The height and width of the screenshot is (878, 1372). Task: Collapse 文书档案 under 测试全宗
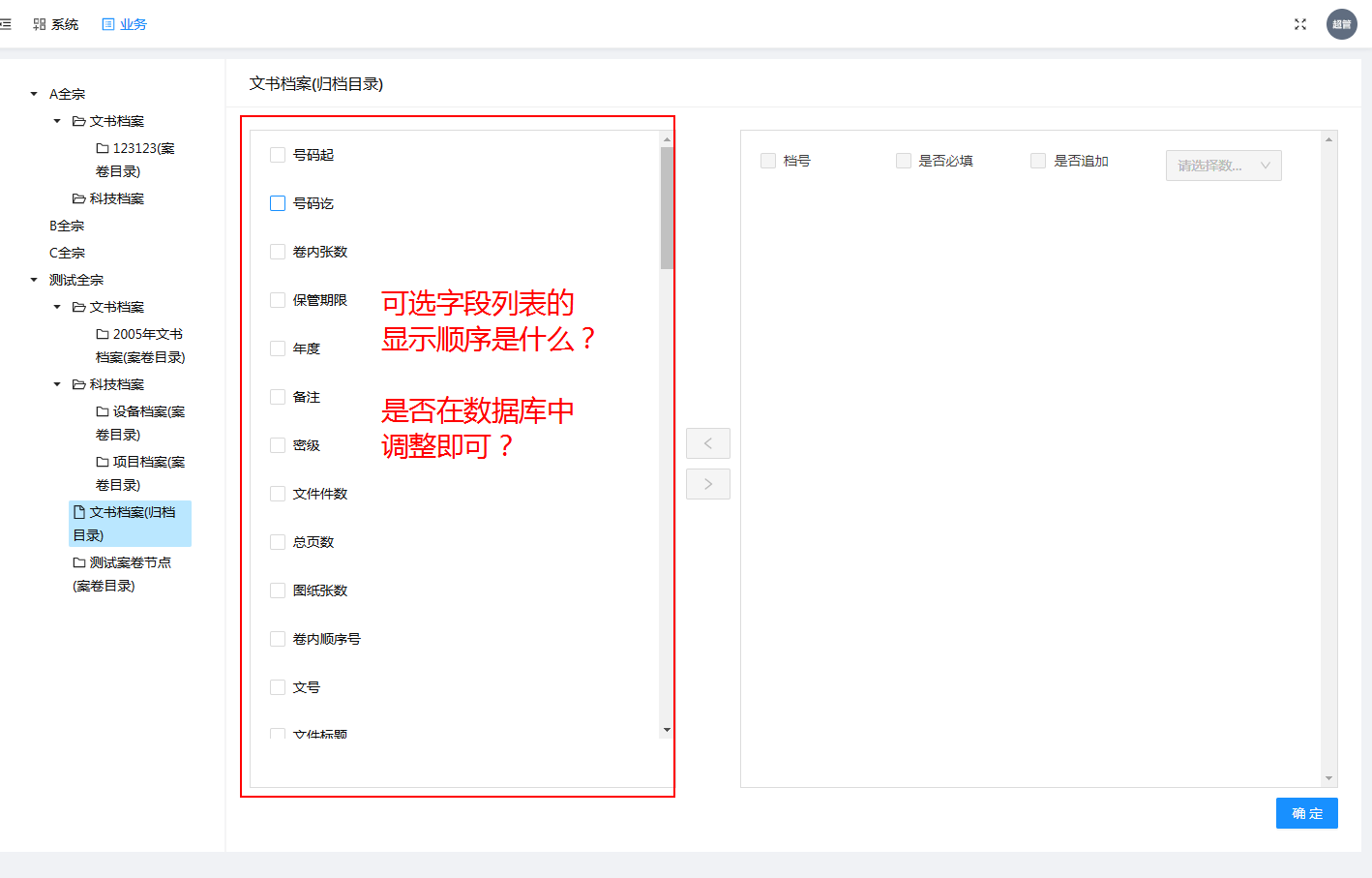[57, 307]
